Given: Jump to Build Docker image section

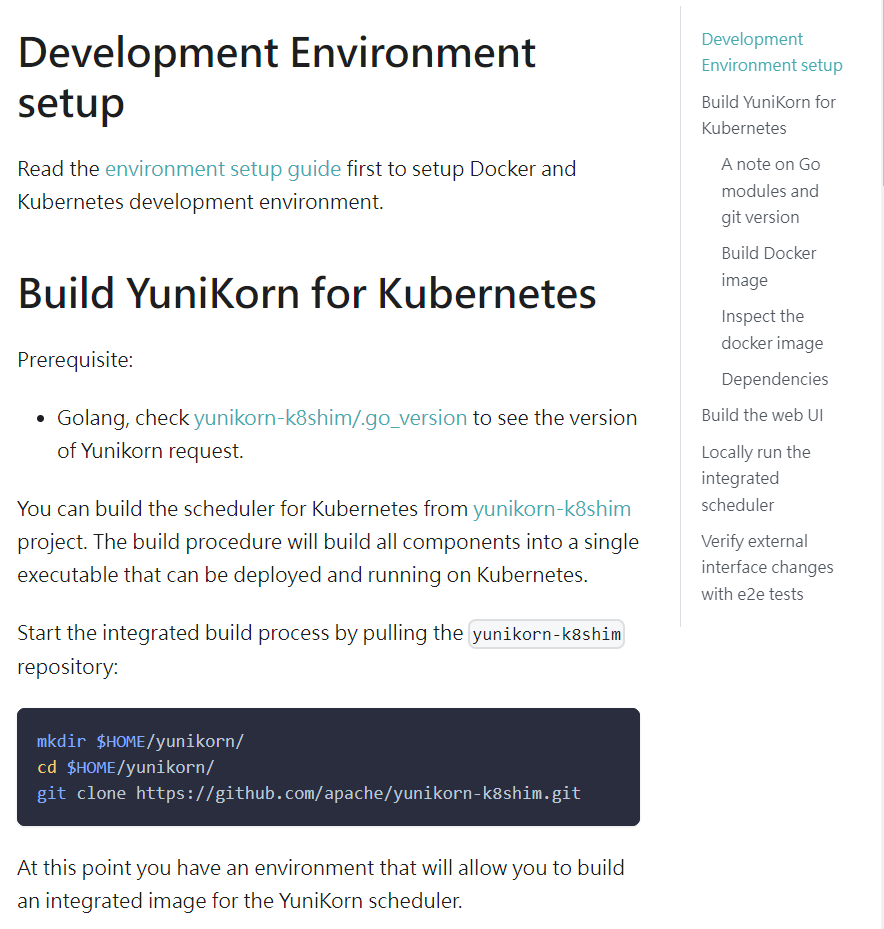Looking at the screenshot, I should pos(768,267).
